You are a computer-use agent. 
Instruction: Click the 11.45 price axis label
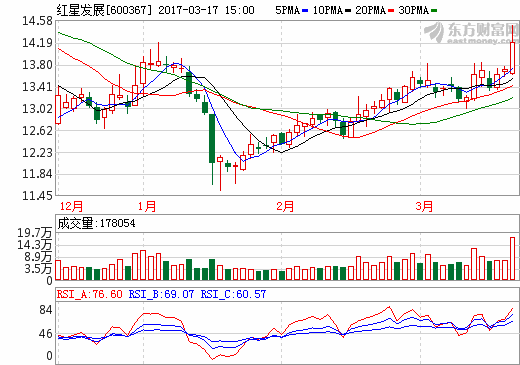pos(37,196)
